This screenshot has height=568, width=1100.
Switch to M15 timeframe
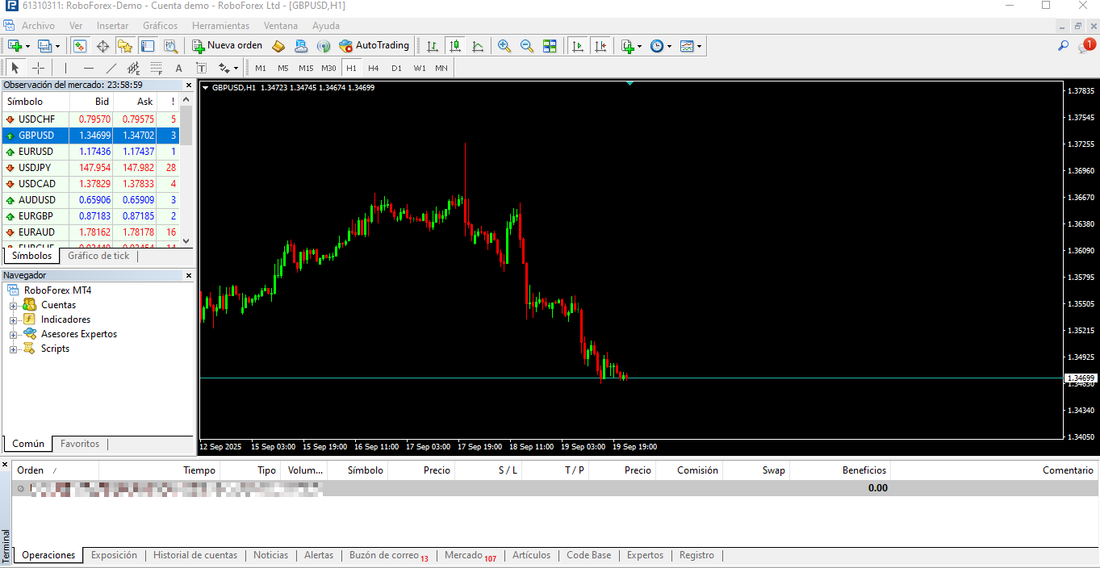306,68
